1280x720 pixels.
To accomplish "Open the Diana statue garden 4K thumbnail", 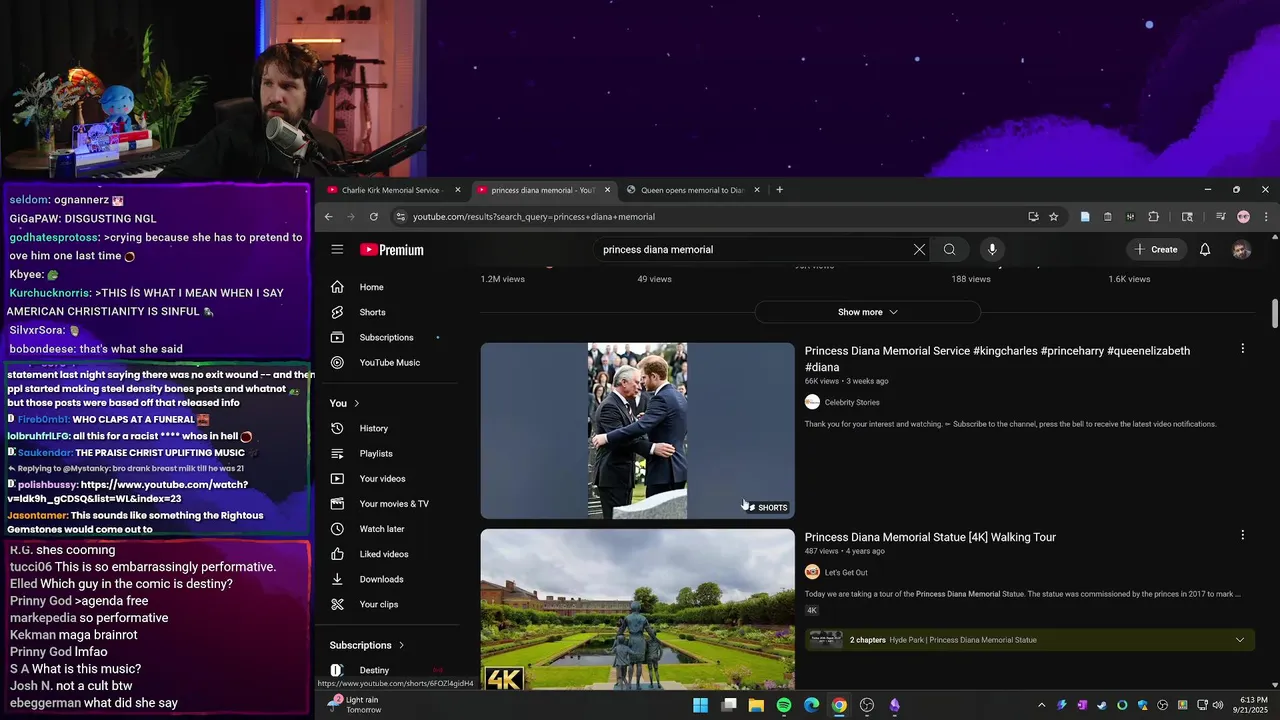I will click(x=637, y=609).
